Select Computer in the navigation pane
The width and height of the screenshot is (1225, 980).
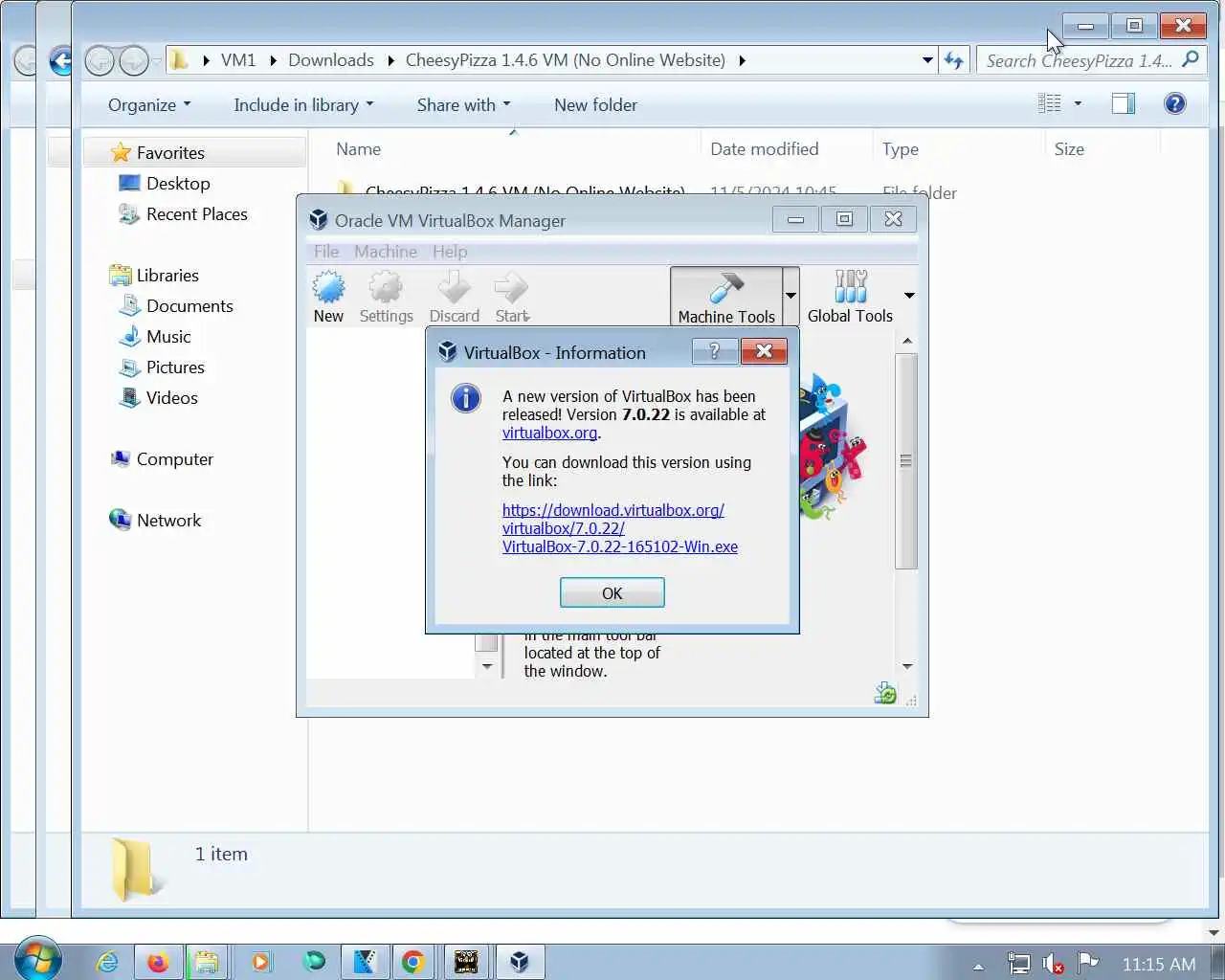[x=174, y=459]
